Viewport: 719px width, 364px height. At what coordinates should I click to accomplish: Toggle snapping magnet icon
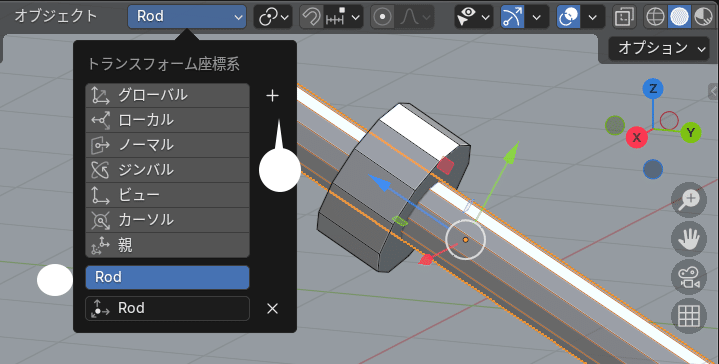tap(311, 17)
